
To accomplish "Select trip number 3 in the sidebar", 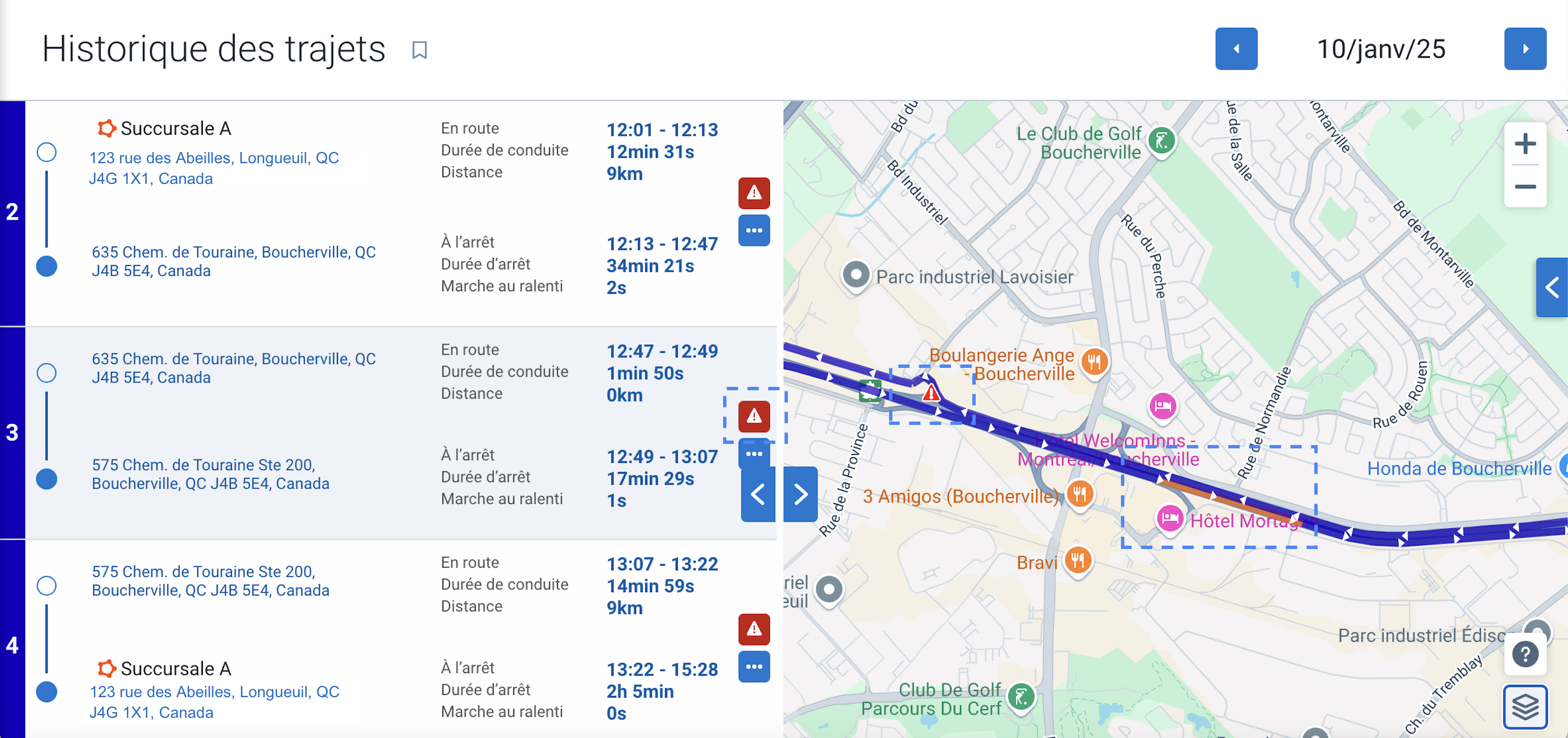I will (12, 433).
